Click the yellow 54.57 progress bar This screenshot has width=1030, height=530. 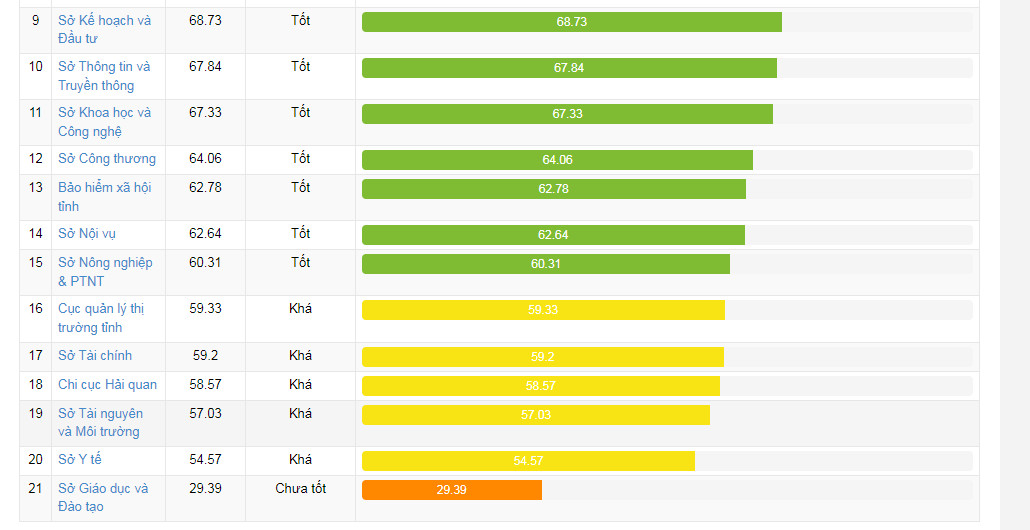coord(528,461)
